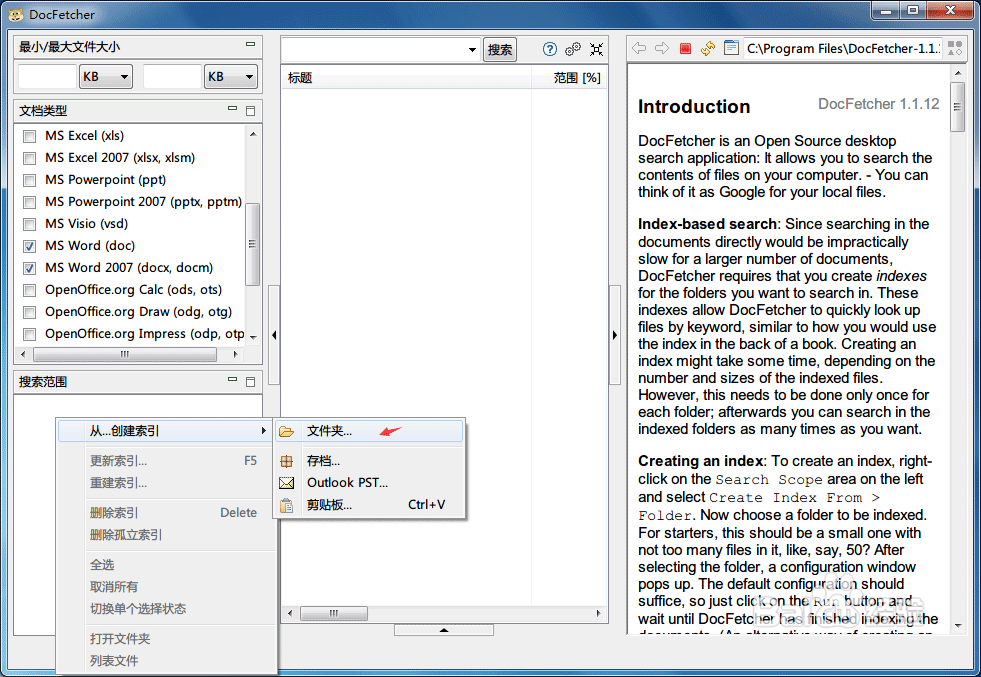Select 删除索引 in the context menu

[165, 513]
